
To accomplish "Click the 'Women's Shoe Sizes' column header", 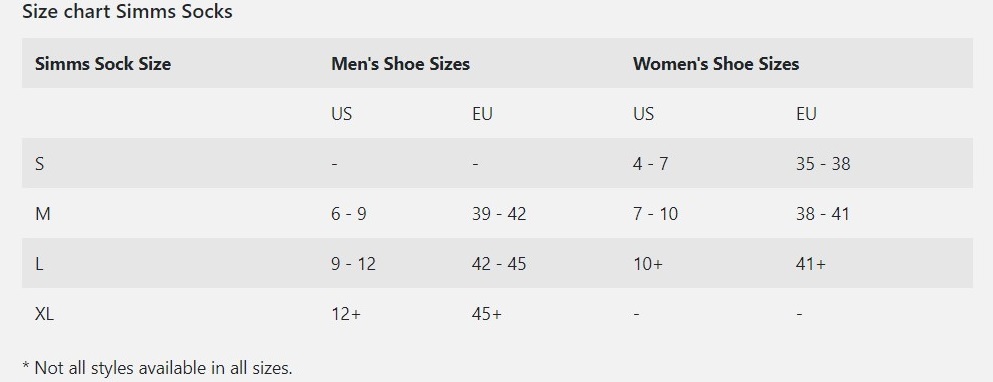I will point(716,64).
